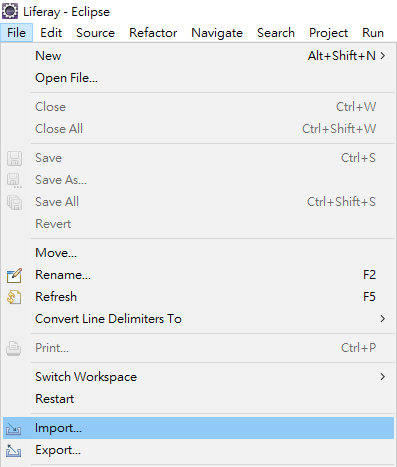Click the Import icon in menu
Image resolution: width=397 pixels, height=467 pixels.
[x=14, y=428]
